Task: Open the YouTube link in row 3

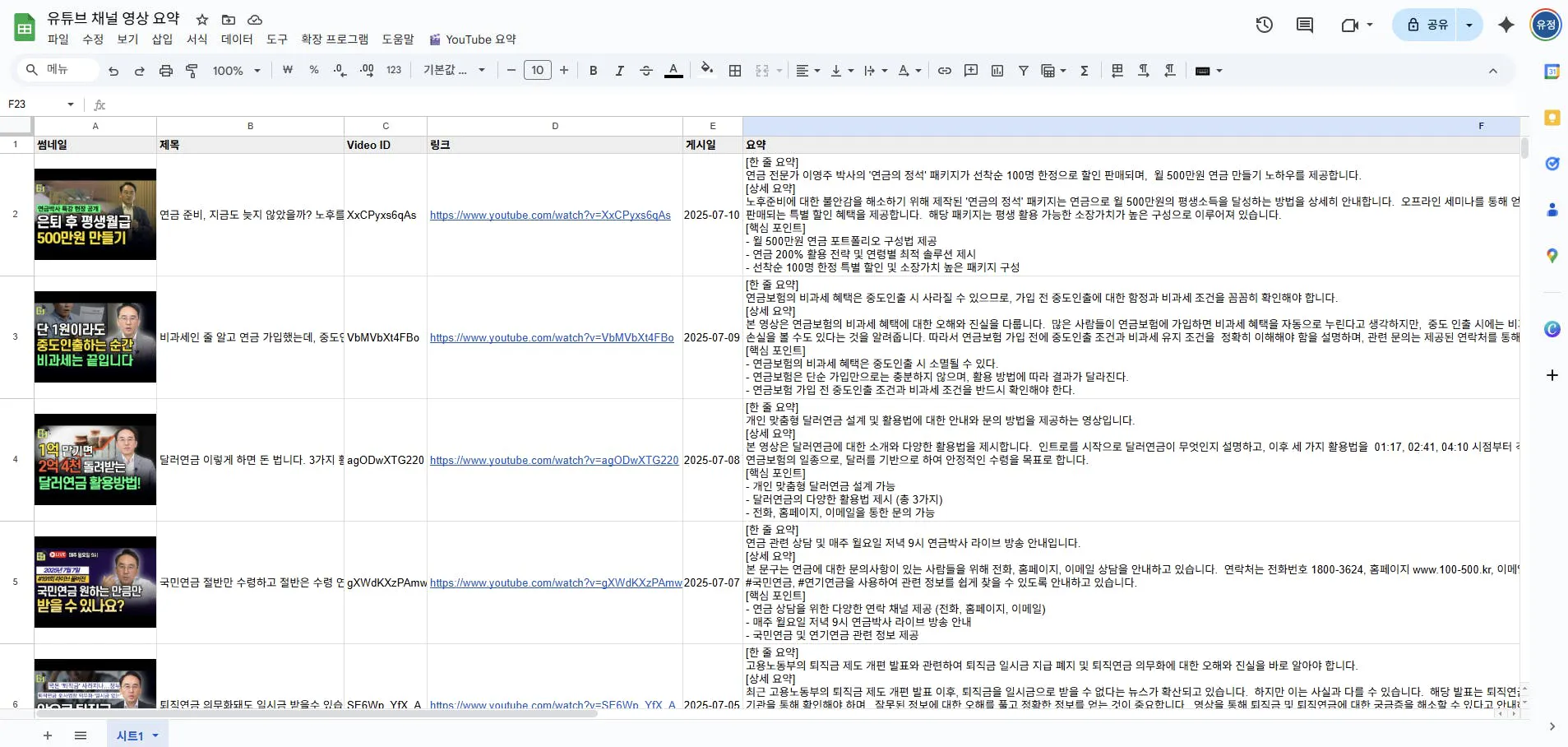Action: pyautogui.click(x=552, y=337)
